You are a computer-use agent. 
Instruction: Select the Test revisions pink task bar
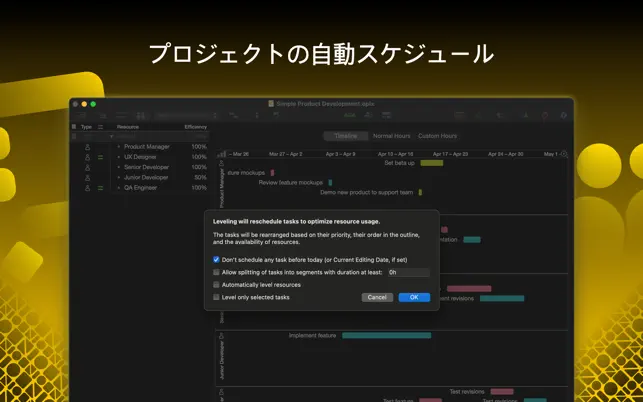[502, 392]
